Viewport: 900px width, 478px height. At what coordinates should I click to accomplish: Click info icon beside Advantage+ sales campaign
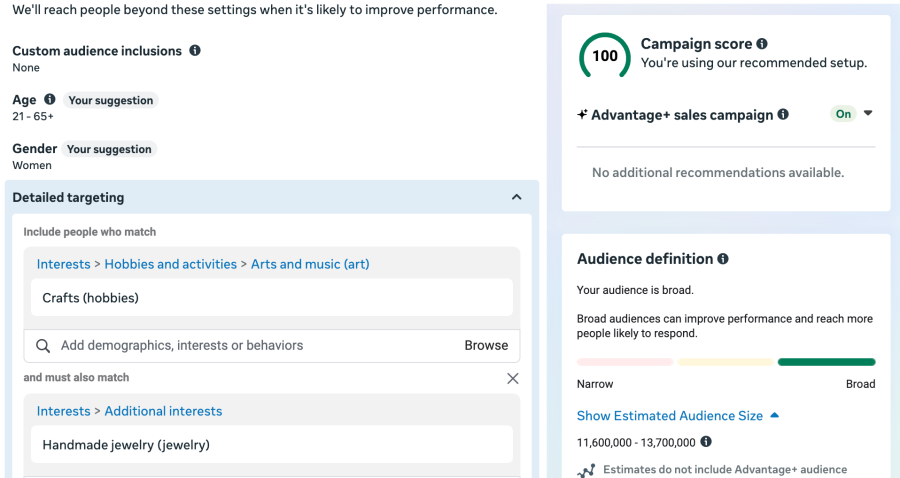pyautogui.click(x=783, y=114)
